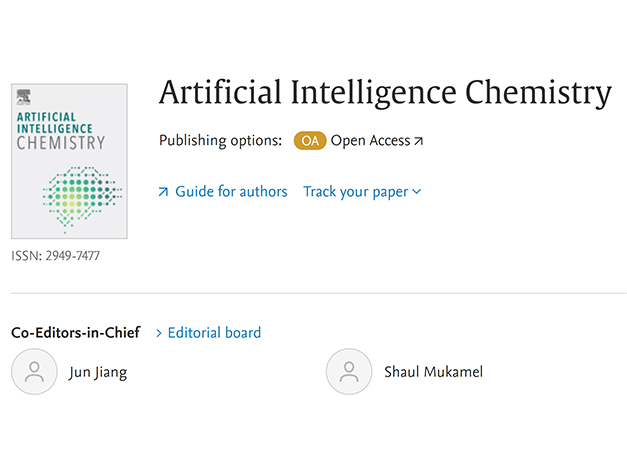This screenshot has height=472, width=627.
Task: Click the arrow icon before Guide for authors
Action: [163, 192]
